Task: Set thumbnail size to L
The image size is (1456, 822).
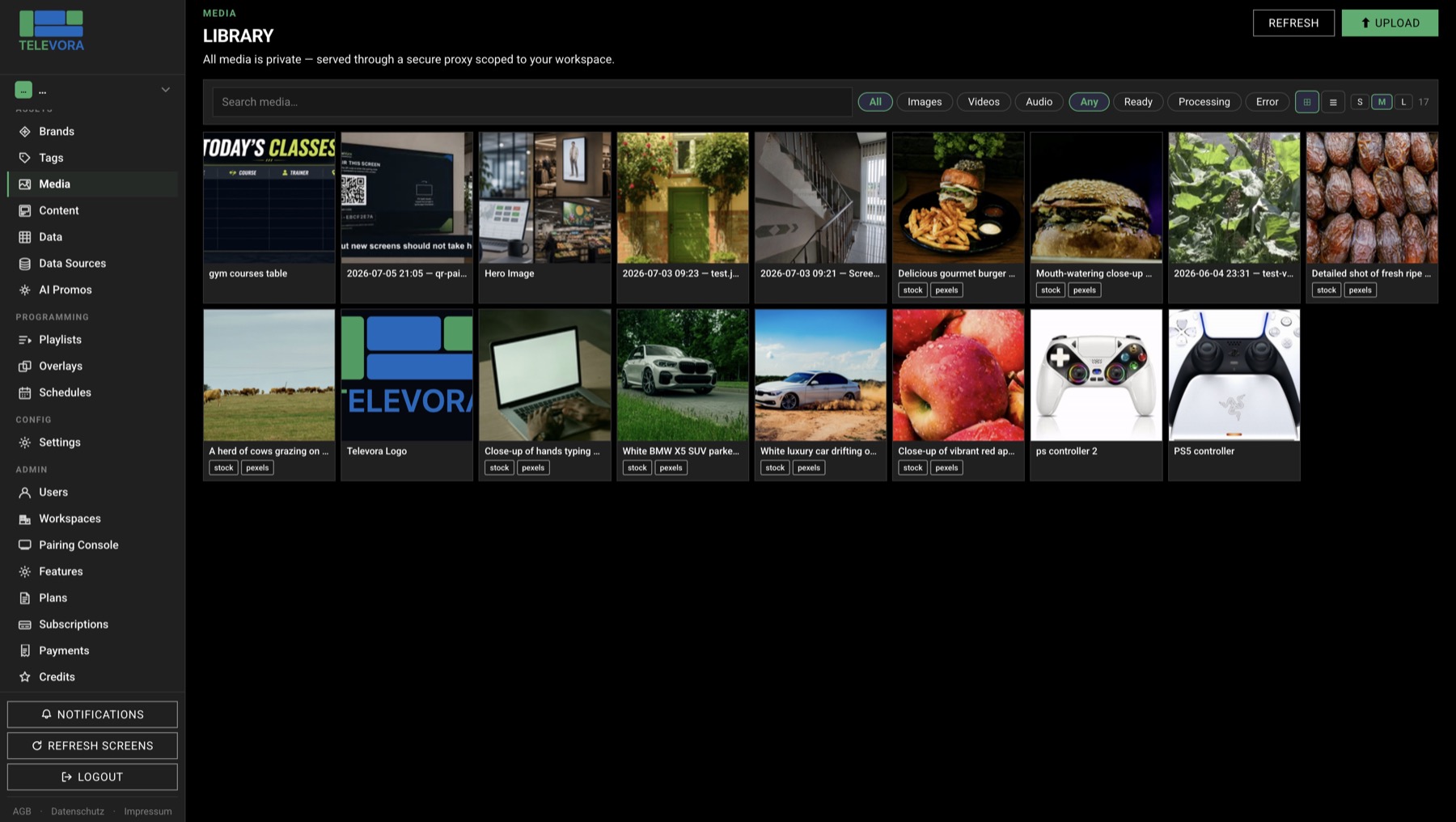Action: [x=1403, y=102]
